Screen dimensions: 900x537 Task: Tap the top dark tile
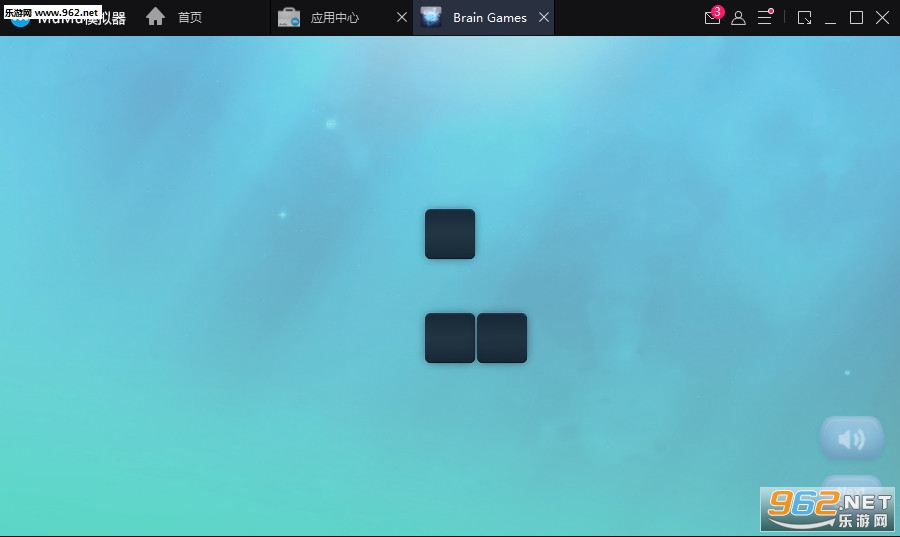tap(450, 234)
